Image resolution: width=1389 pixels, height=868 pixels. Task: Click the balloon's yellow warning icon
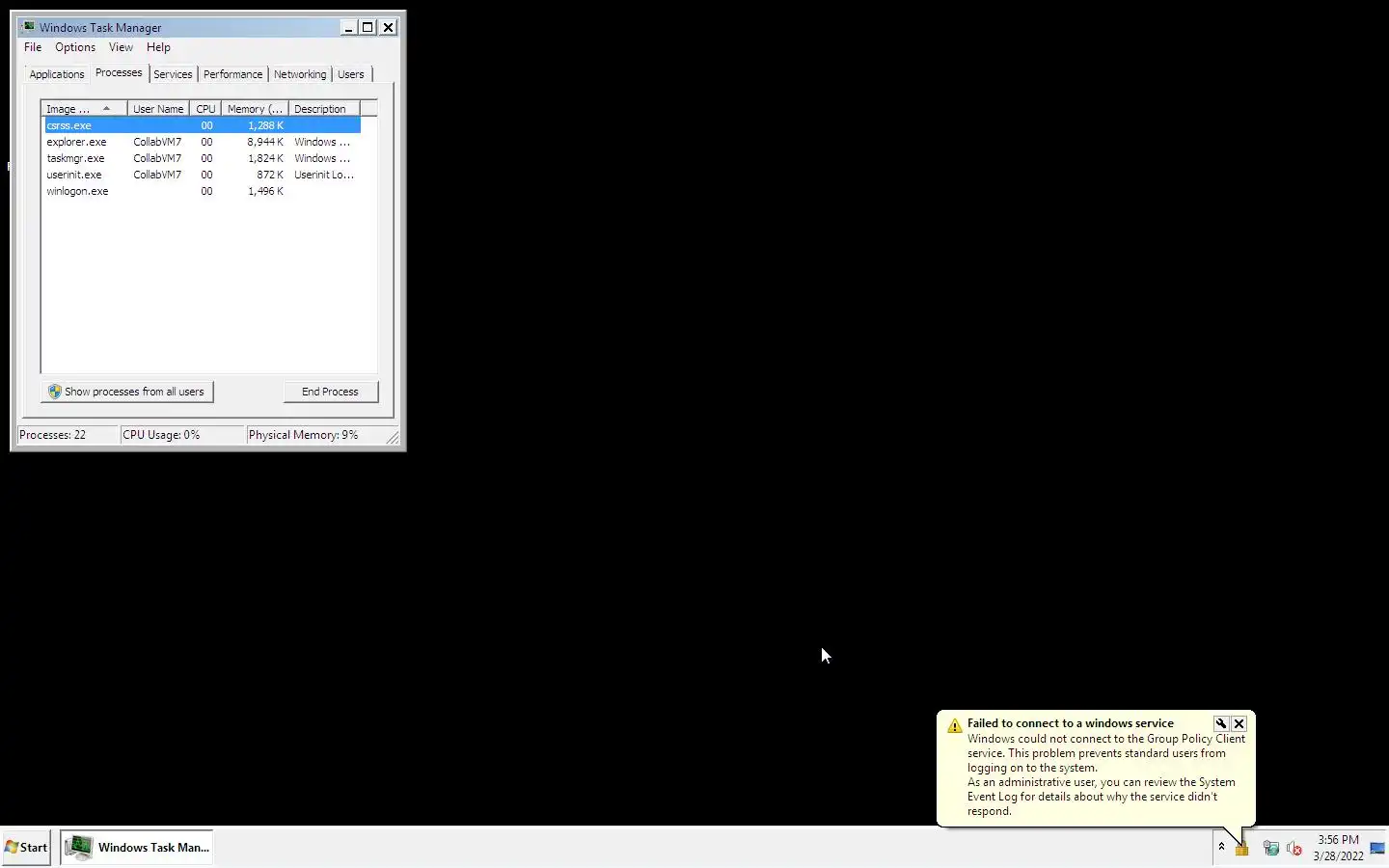(954, 725)
